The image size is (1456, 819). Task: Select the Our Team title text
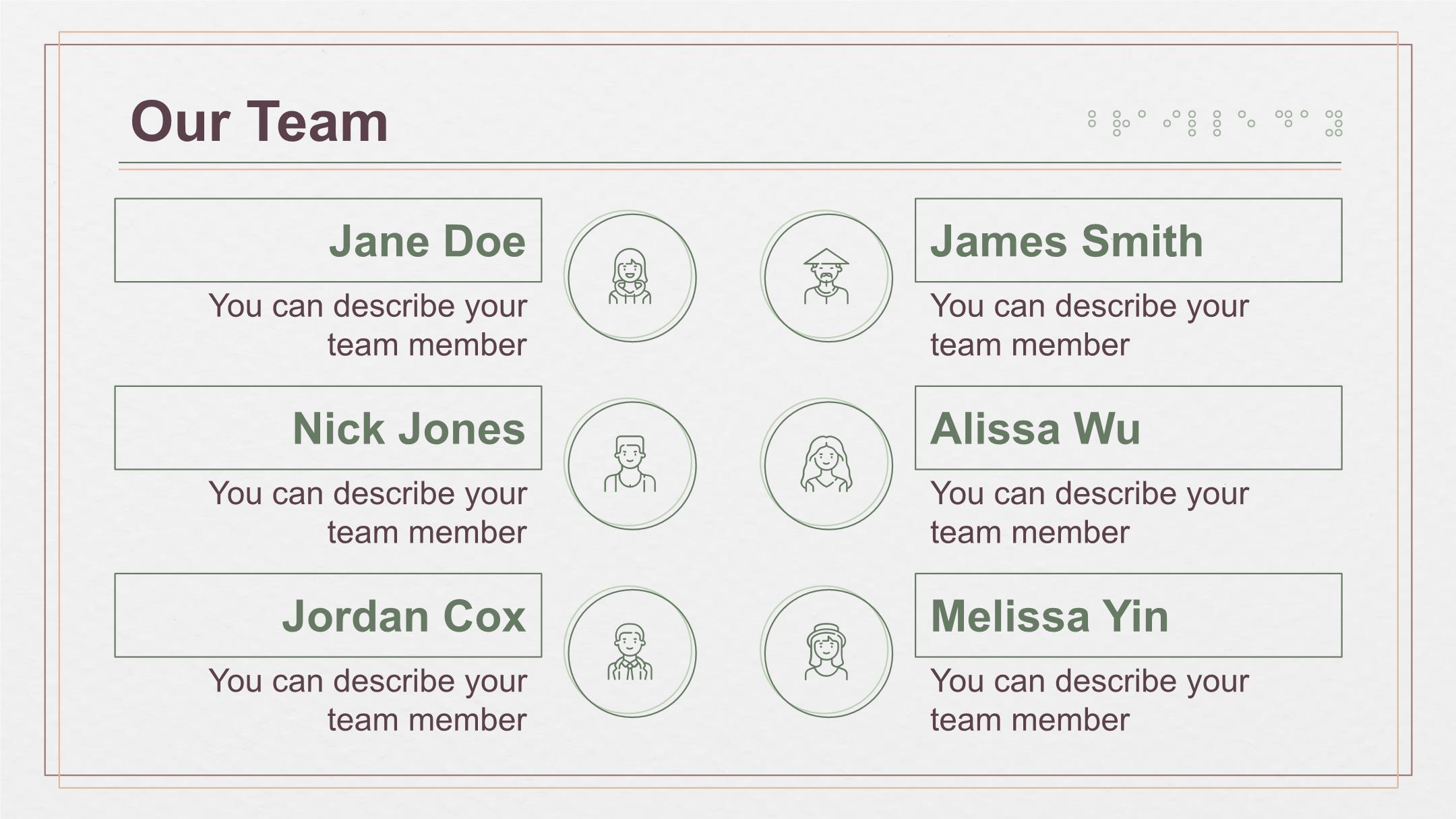(x=260, y=121)
